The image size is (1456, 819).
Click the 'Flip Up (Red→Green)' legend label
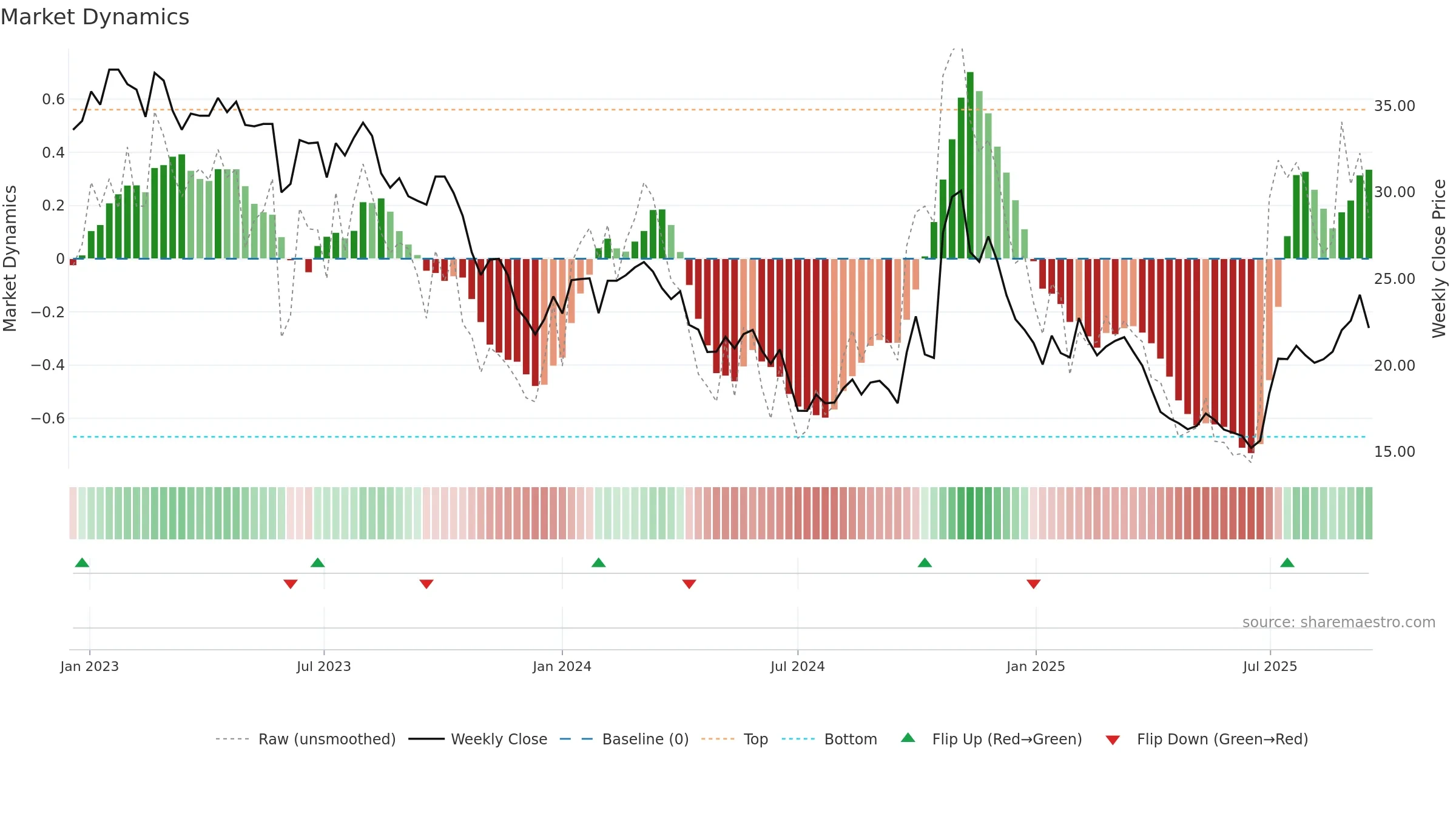tap(1007, 739)
